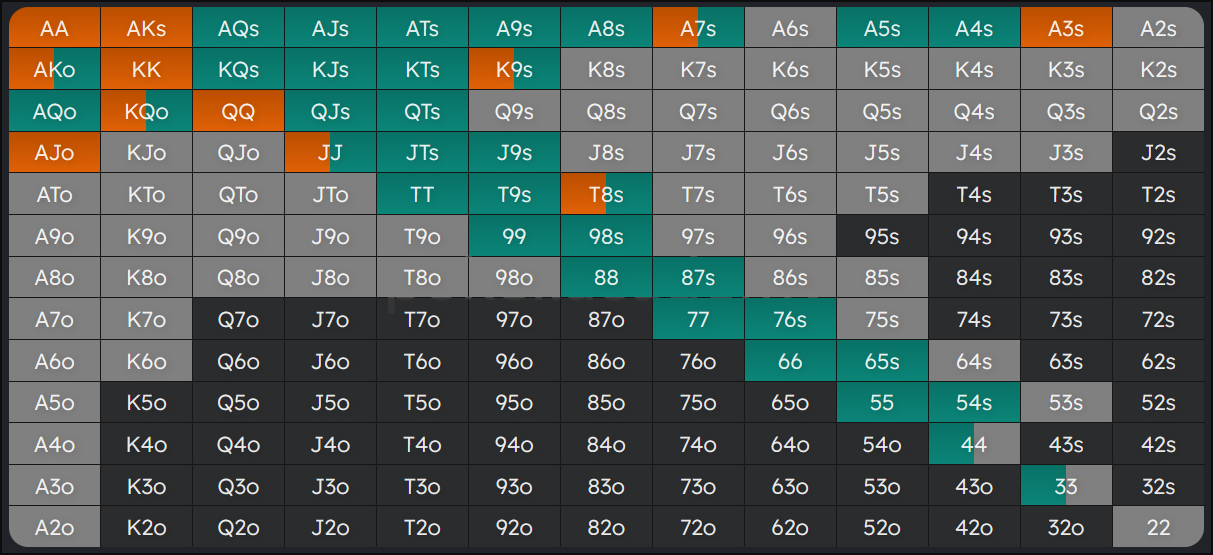Click the 22 cell at bottom right
Image resolution: width=1213 pixels, height=555 pixels.
1158,527
